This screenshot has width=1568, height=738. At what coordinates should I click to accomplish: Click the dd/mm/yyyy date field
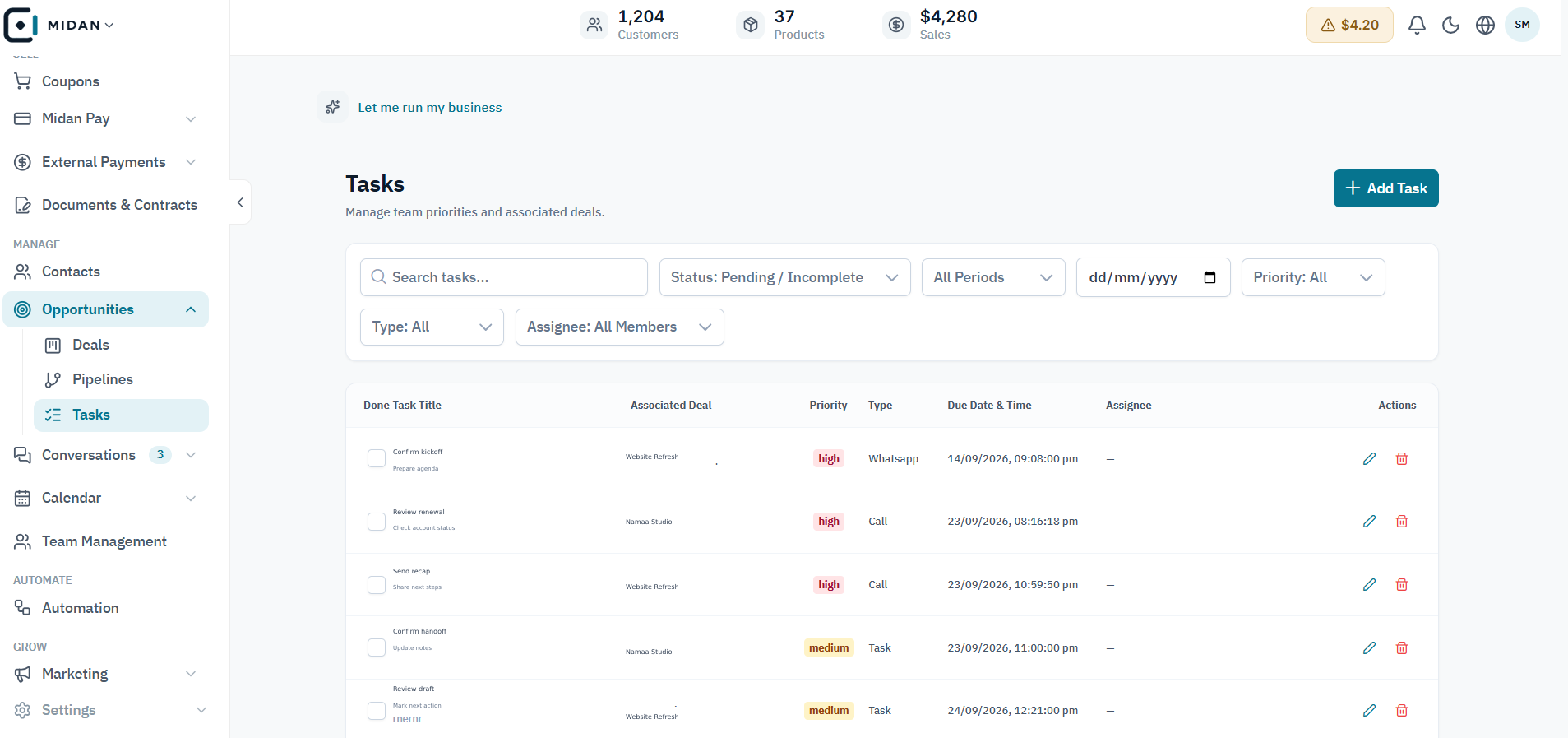(1153, 277)
